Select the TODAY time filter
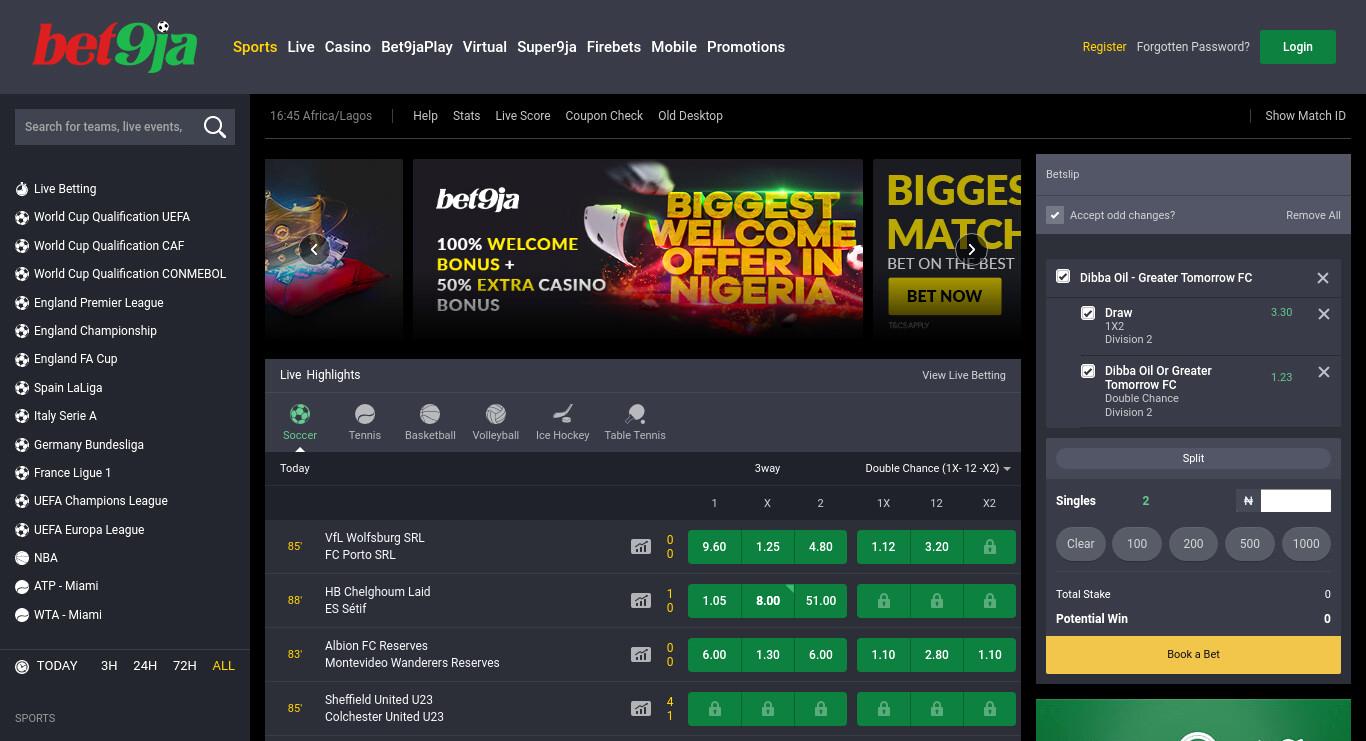This screenshot has width=1366, height=741. 57,666
